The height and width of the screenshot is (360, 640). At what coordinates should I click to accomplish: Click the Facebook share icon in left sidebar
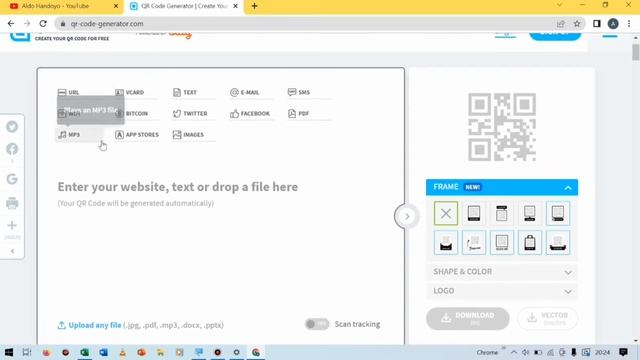[12, 149]
